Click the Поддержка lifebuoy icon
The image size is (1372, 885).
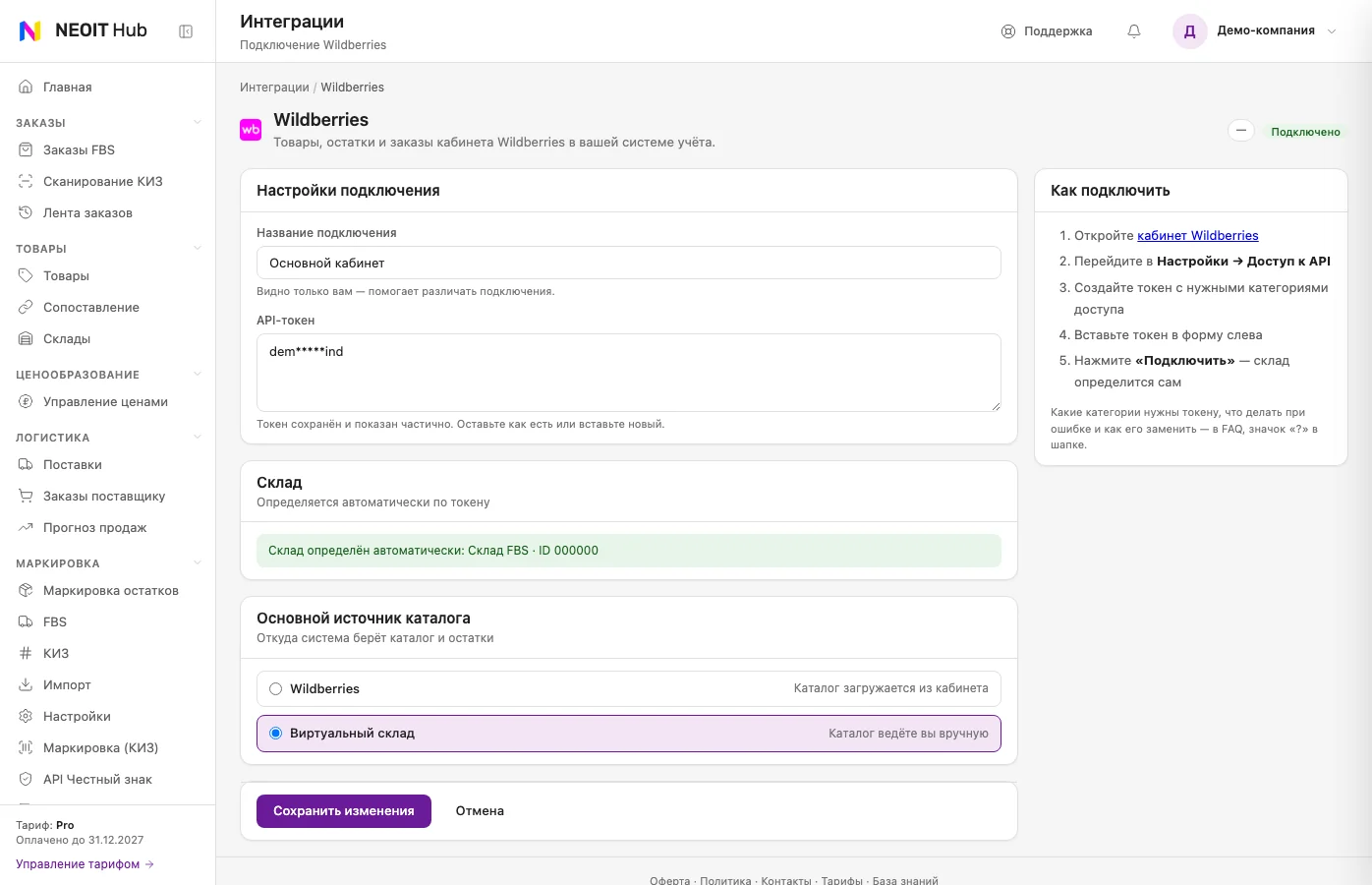[1008, 31]
